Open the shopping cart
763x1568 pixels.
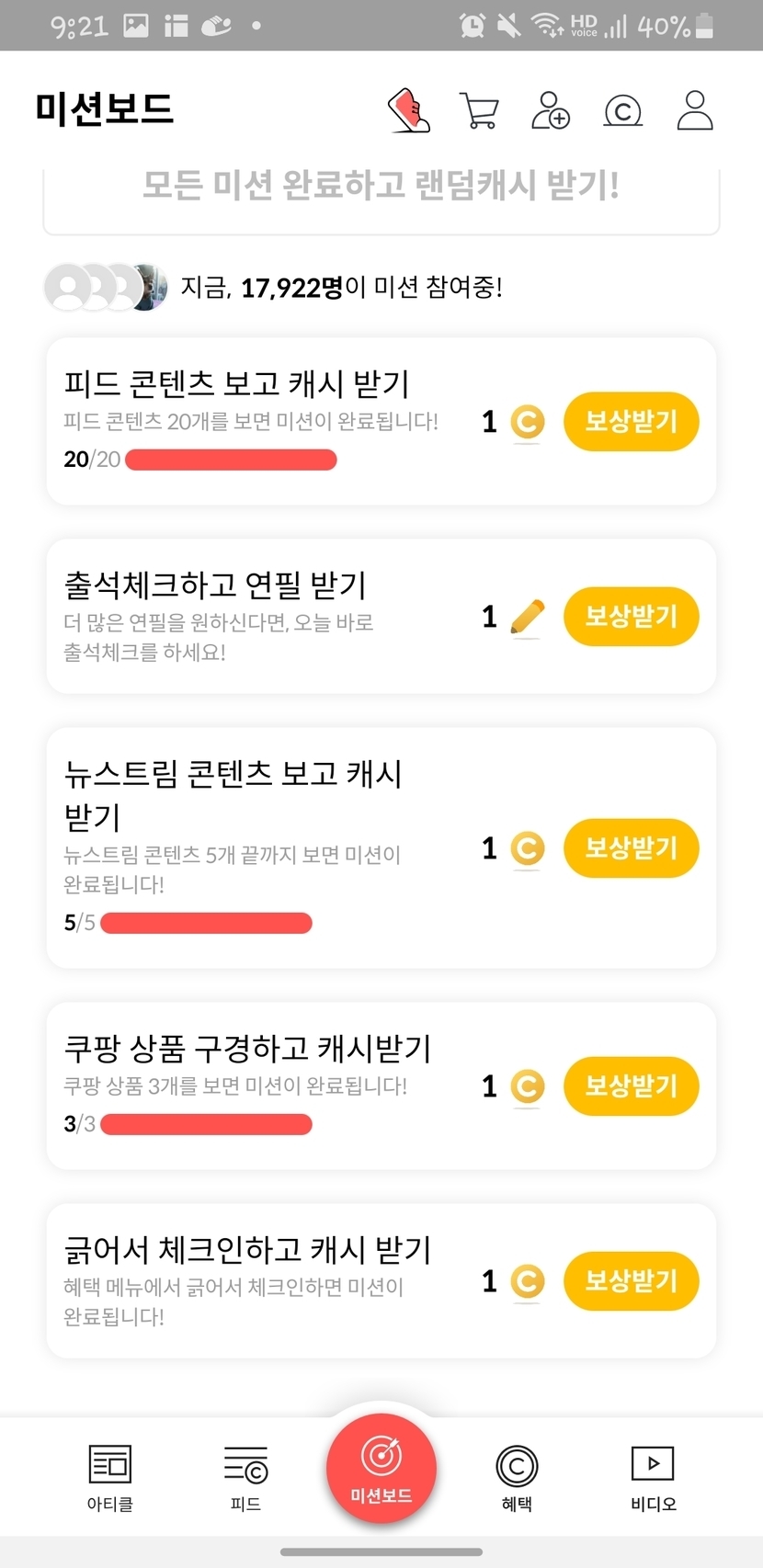(478, 110)
